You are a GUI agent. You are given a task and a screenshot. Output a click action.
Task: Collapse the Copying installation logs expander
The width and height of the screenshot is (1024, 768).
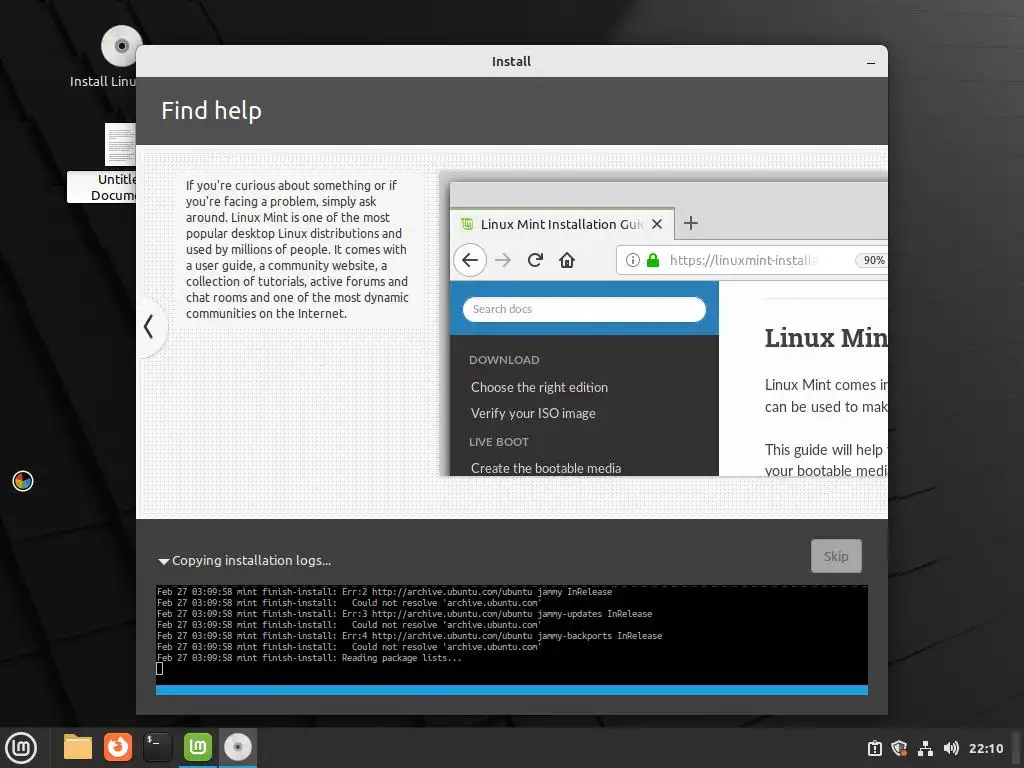[x=244, y=560]
